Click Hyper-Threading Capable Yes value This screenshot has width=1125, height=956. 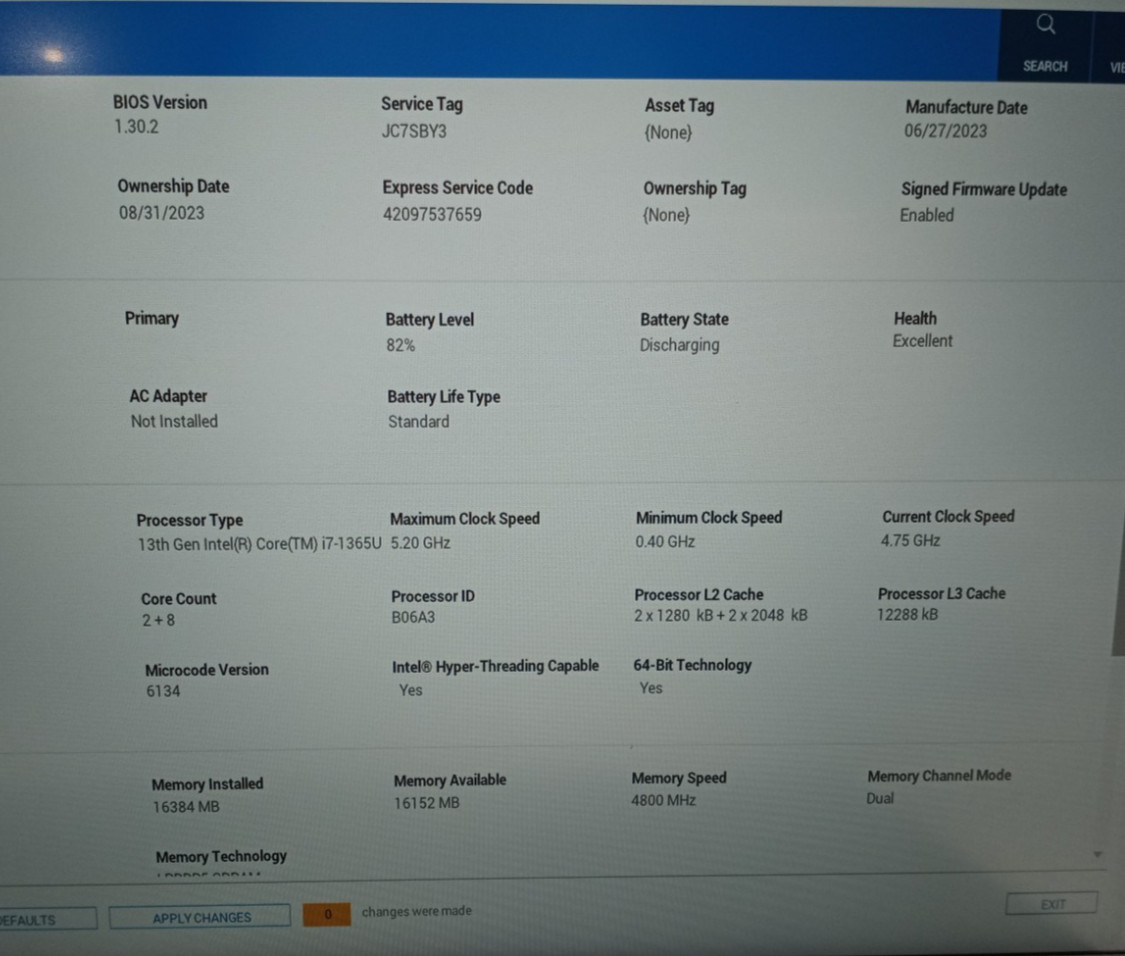tap(410, 690)
